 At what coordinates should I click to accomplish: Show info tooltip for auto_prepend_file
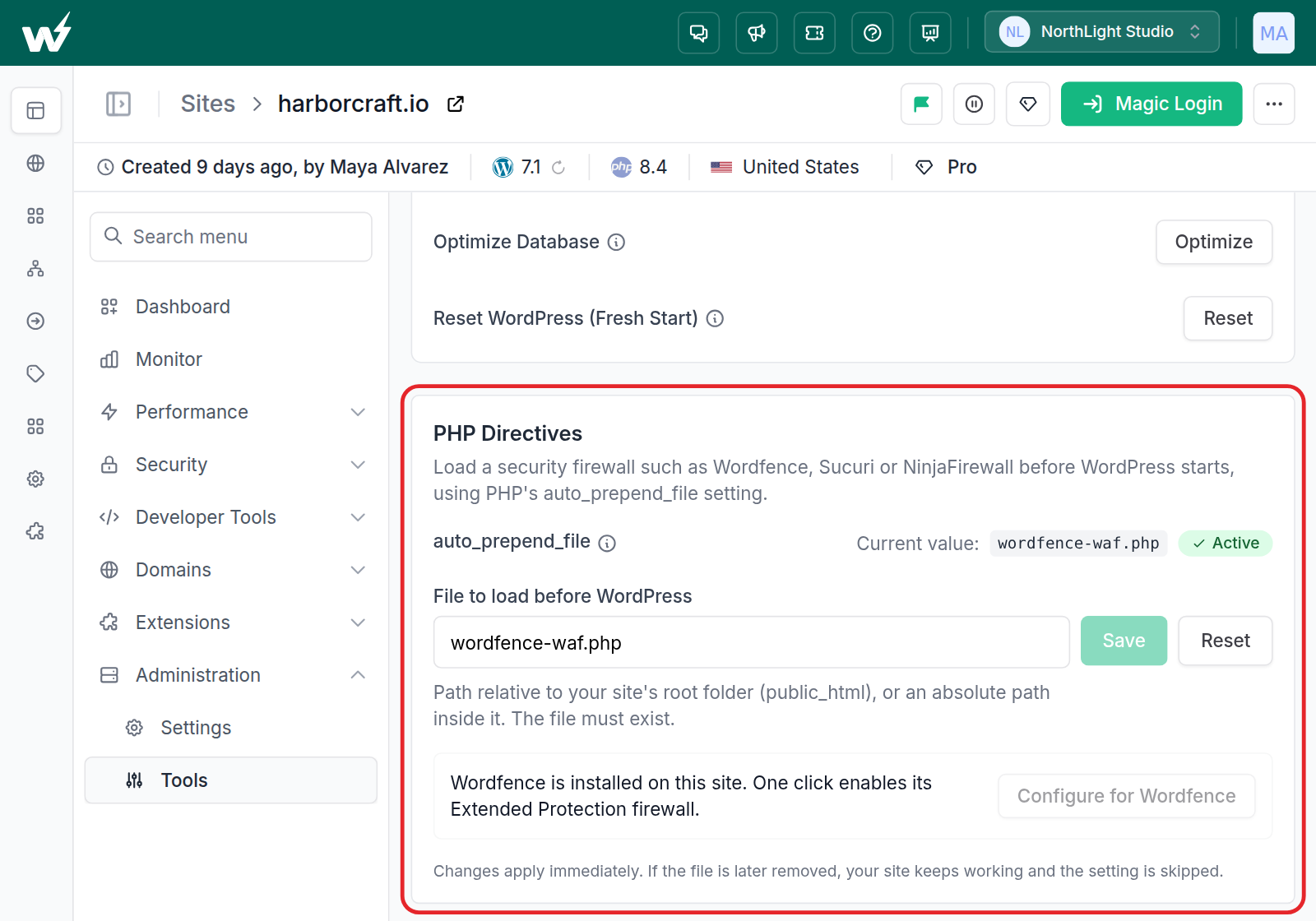pos(607,543)
